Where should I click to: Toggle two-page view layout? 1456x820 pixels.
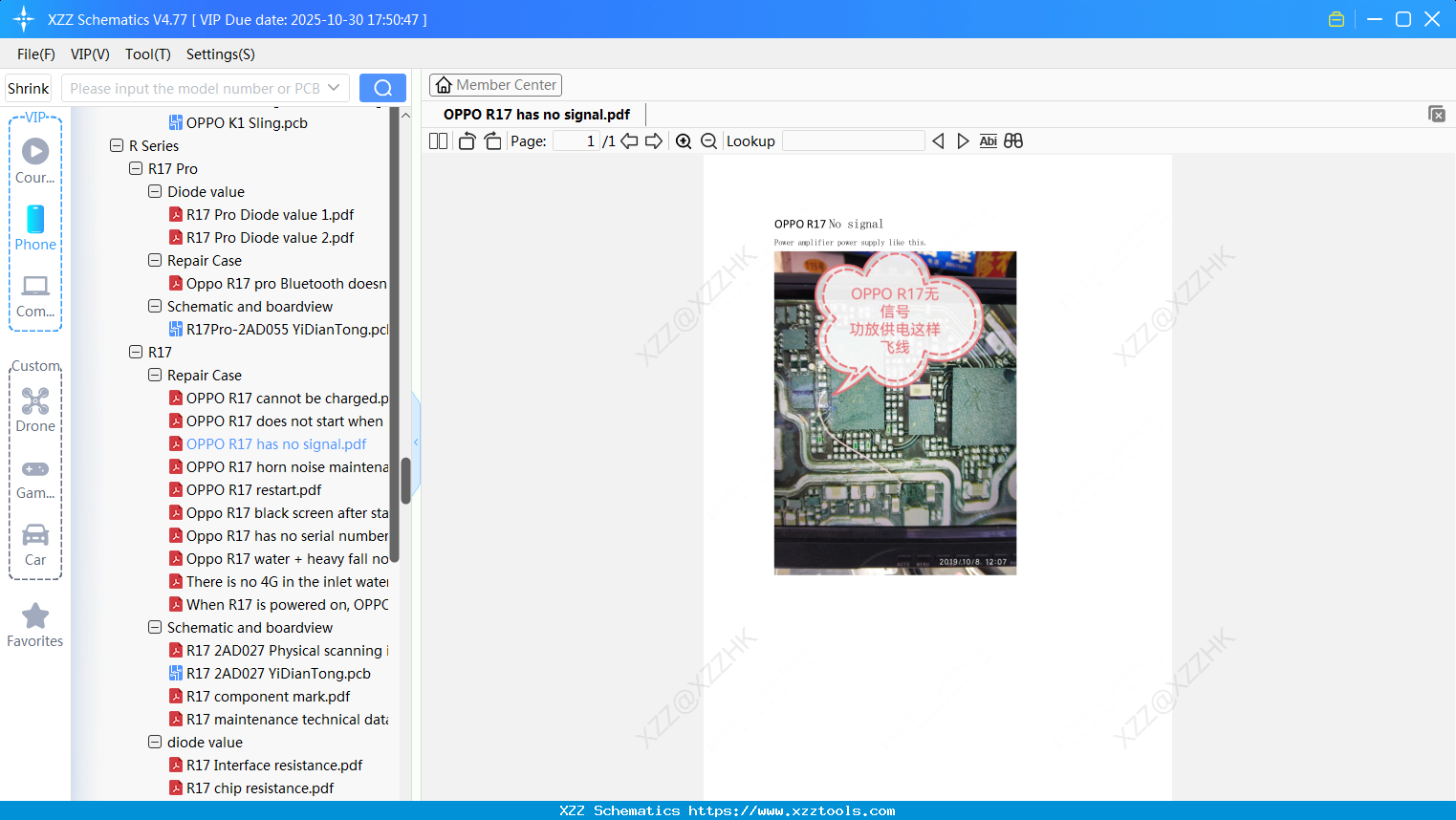pyautogui.click(x=438, y=140)
